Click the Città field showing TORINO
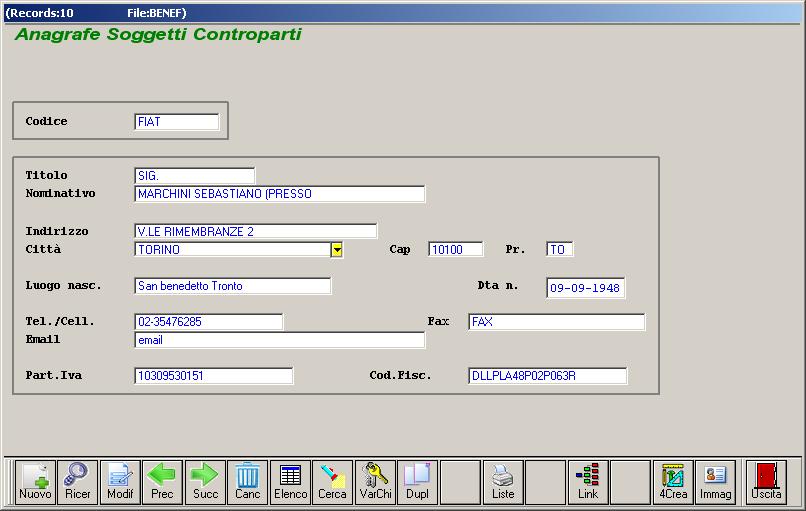Viewport: 806px width, 511px height. point(233,250)
